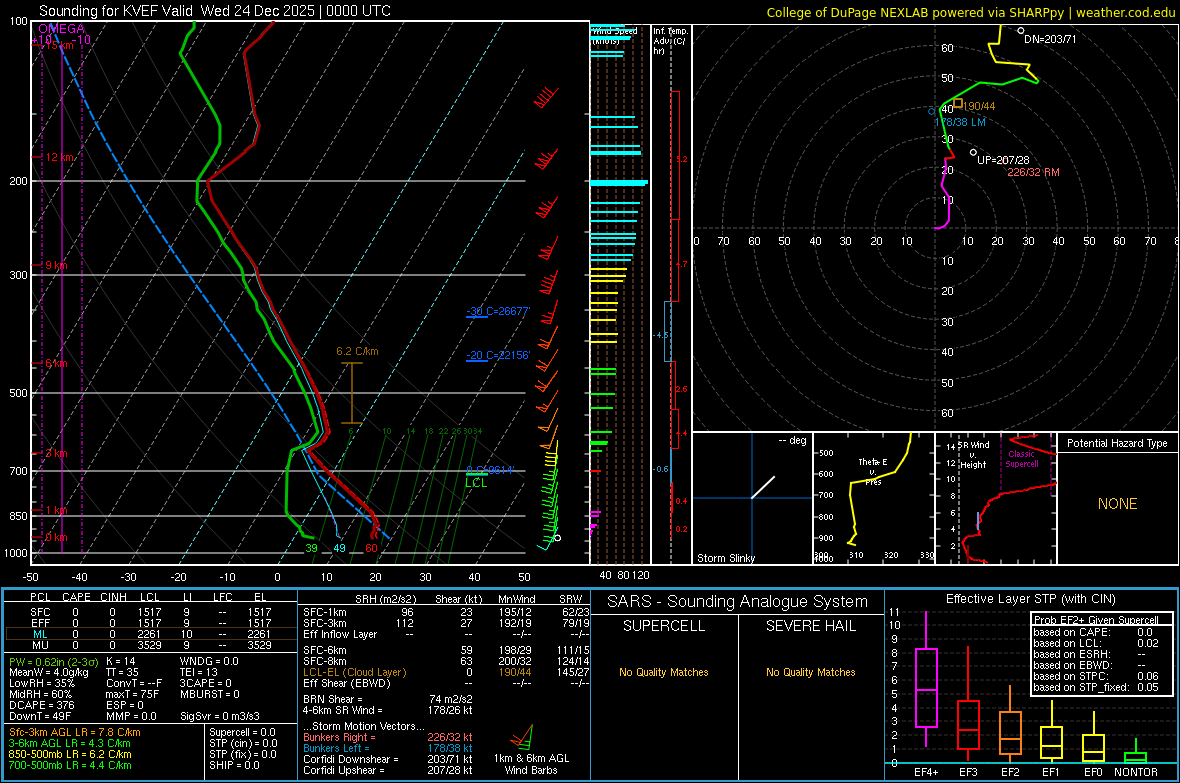Click the '178/38 LM' left-mover label
This screenshot has height=783, width=1180.
point(960,122)
